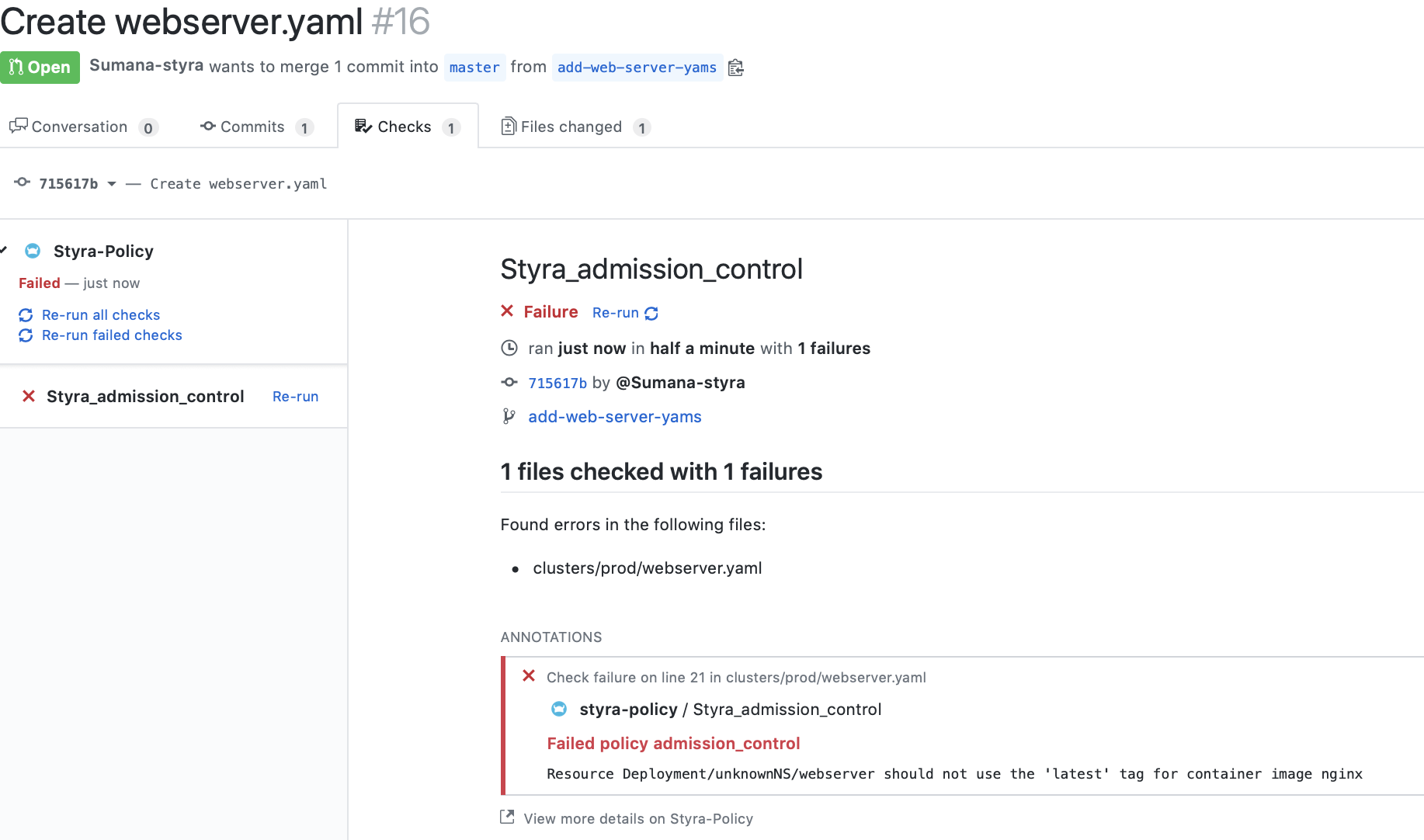Switch to the Commits tab

[x=256, y=127]
